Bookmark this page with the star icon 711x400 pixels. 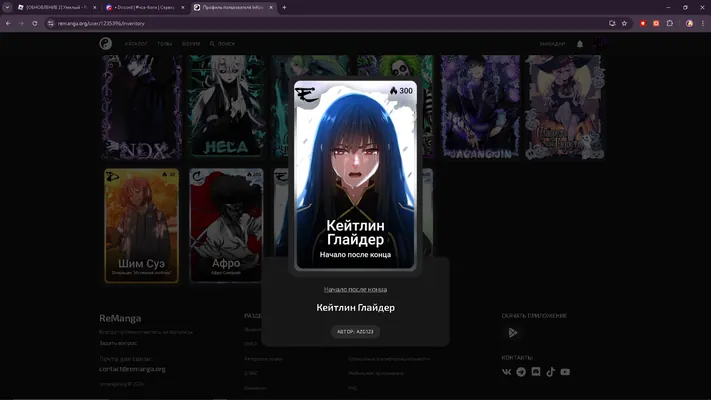point(624,23)
